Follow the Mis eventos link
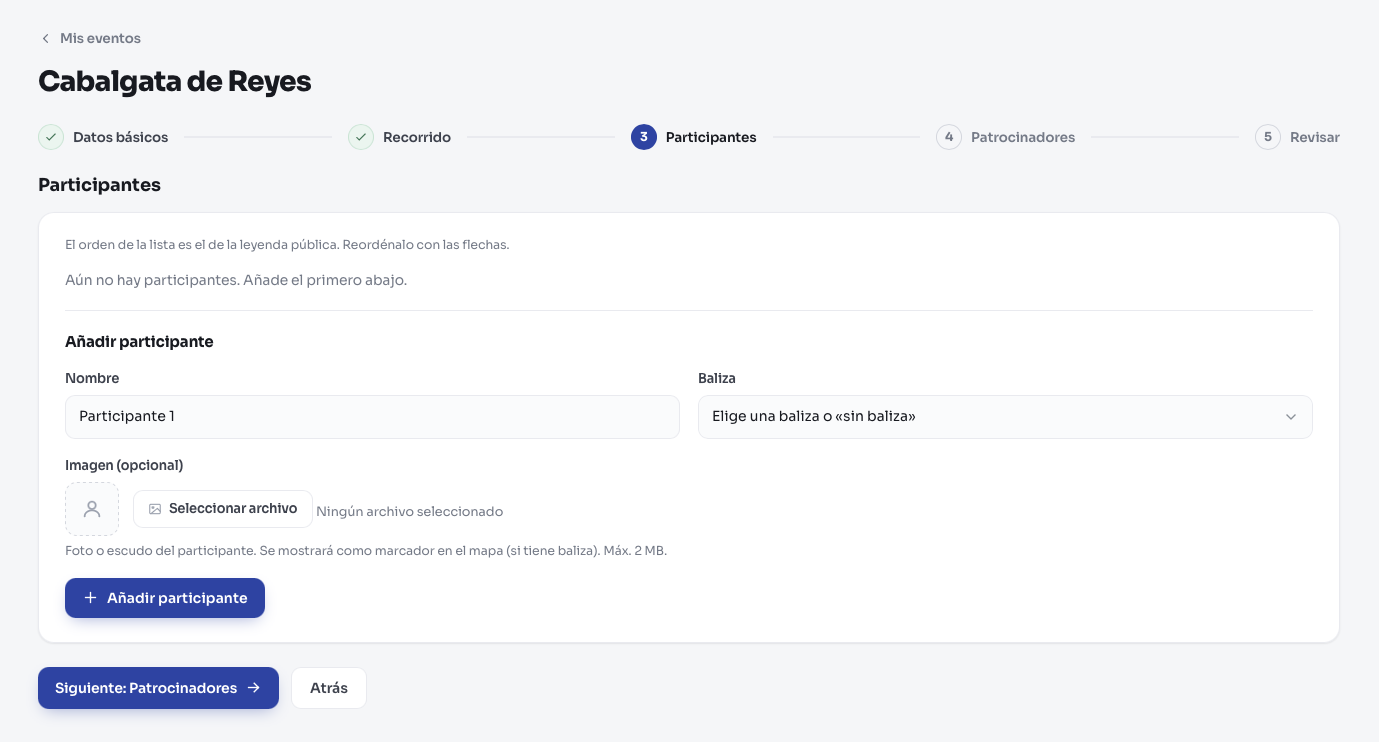The width and height of the screenshot is (1379, 742). click(100, 38)
